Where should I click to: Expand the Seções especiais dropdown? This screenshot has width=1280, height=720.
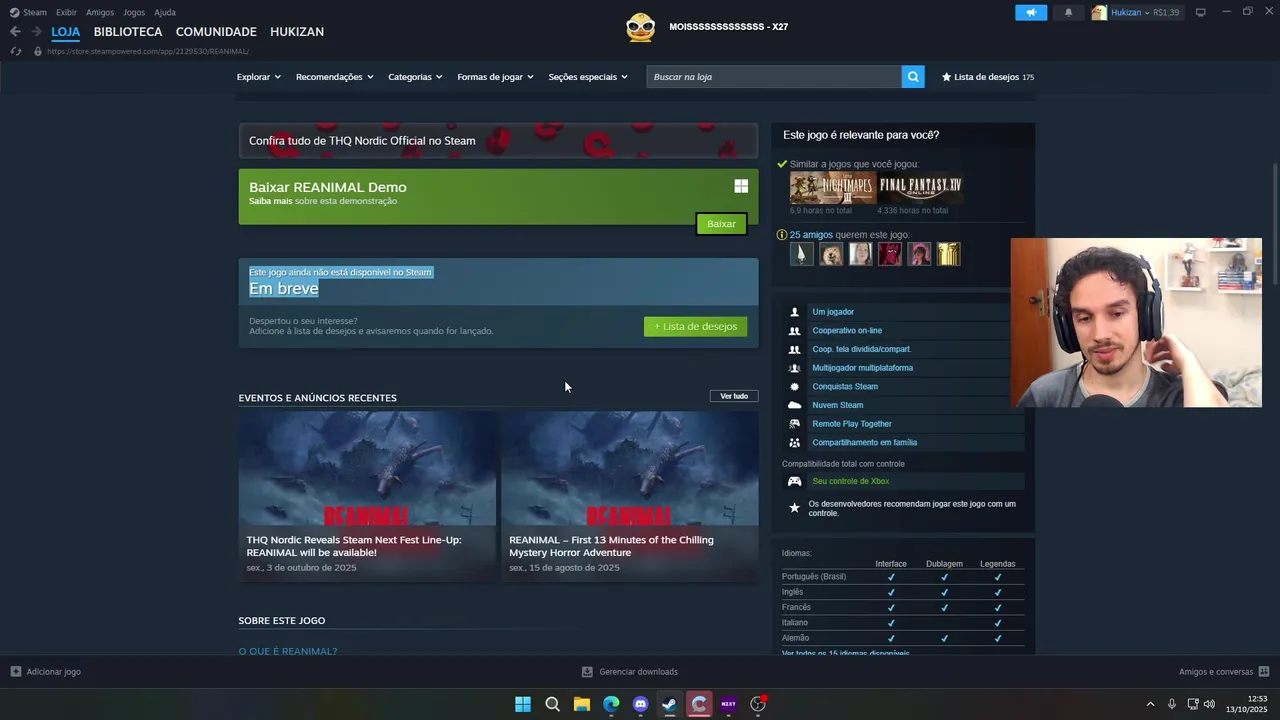click(x=588, y=77)
